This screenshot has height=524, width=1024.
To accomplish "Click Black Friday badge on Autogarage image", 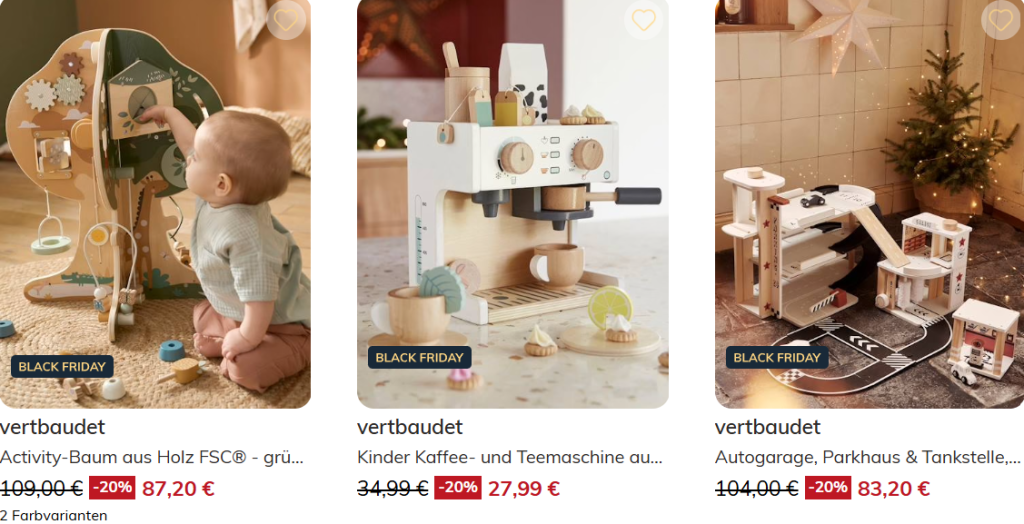I will [x=777, y=357].
